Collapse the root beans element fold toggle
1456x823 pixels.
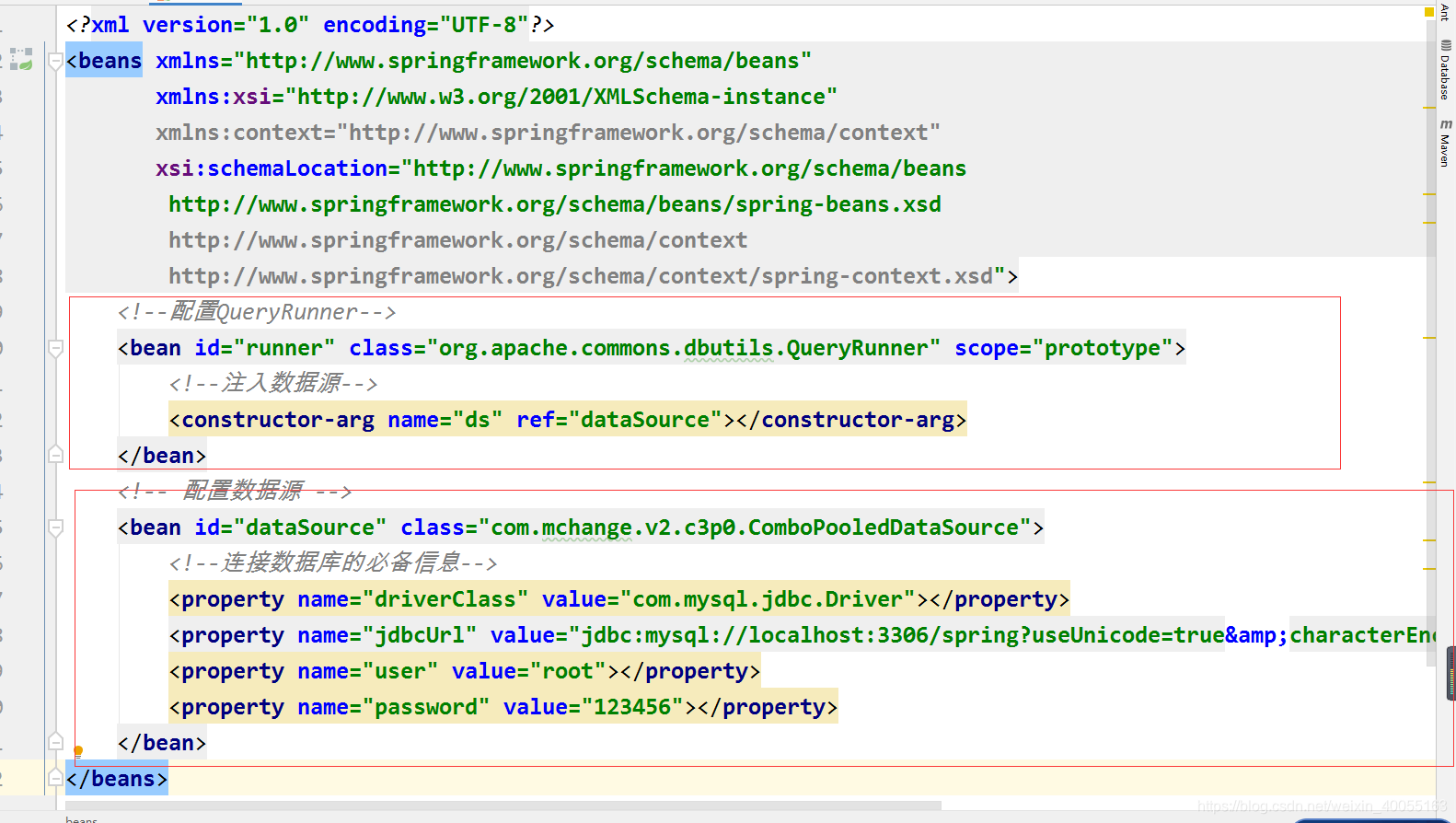pos(55,62)
